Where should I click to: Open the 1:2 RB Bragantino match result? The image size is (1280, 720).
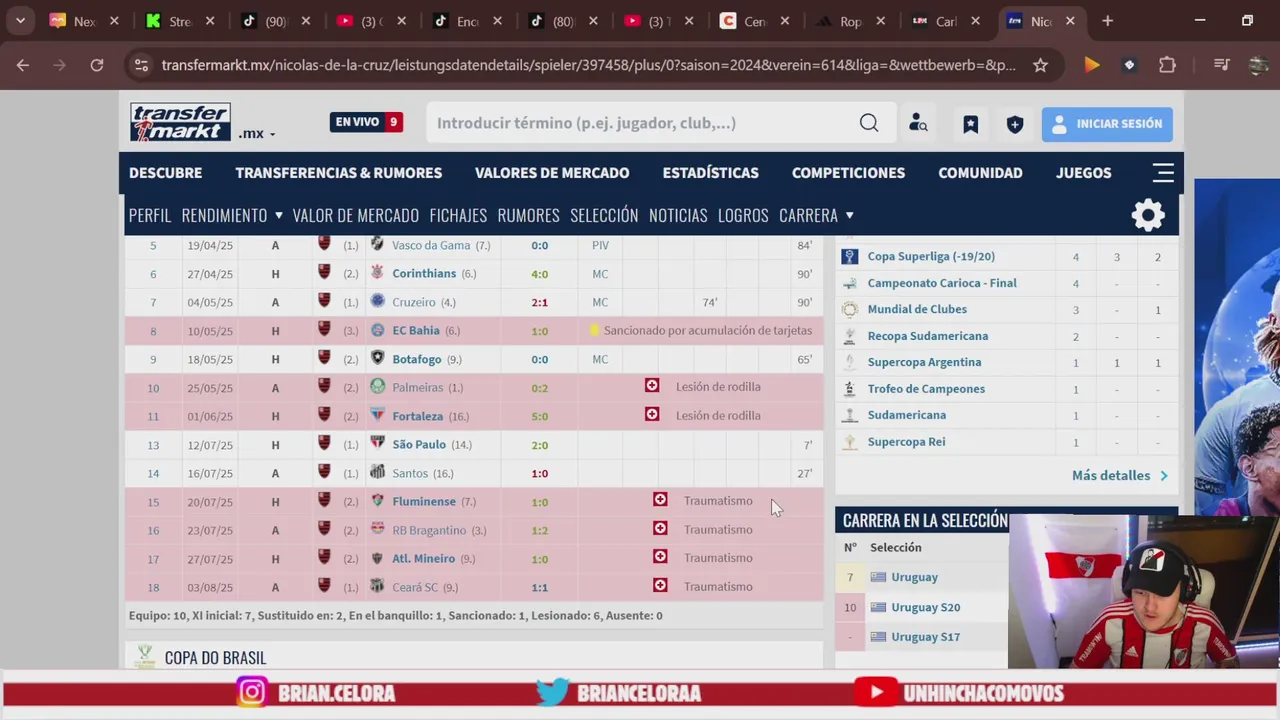539,530
